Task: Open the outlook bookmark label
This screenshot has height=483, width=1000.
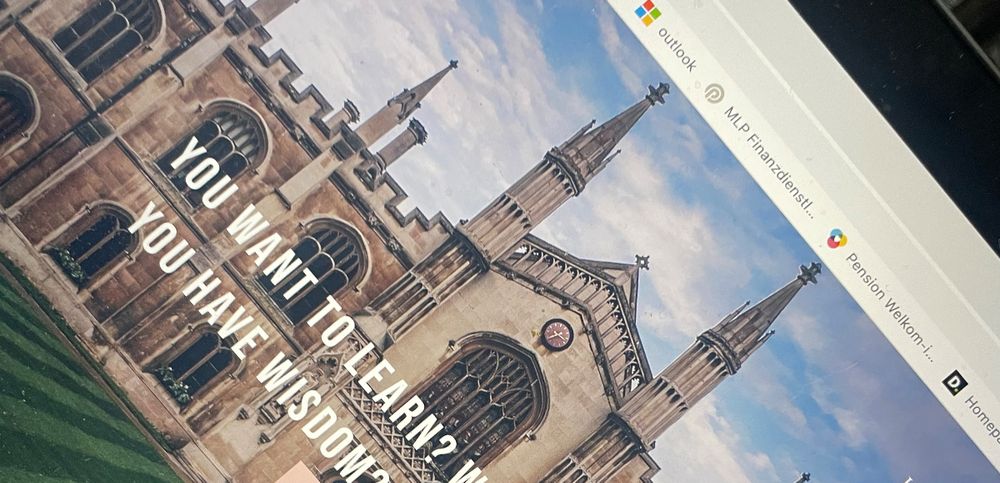Action: coord(677,49)
